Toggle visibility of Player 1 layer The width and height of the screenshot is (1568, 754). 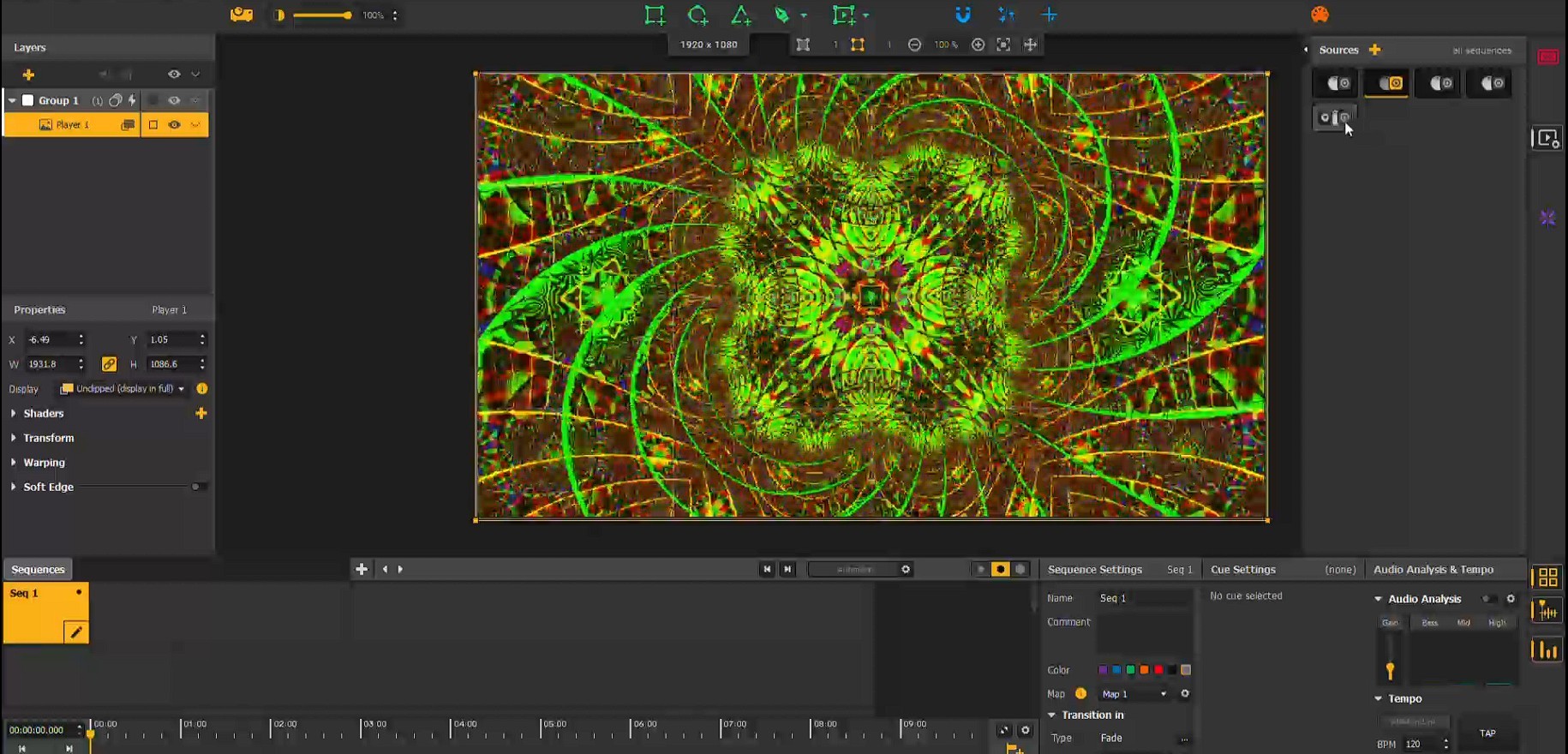click(174, 125)
